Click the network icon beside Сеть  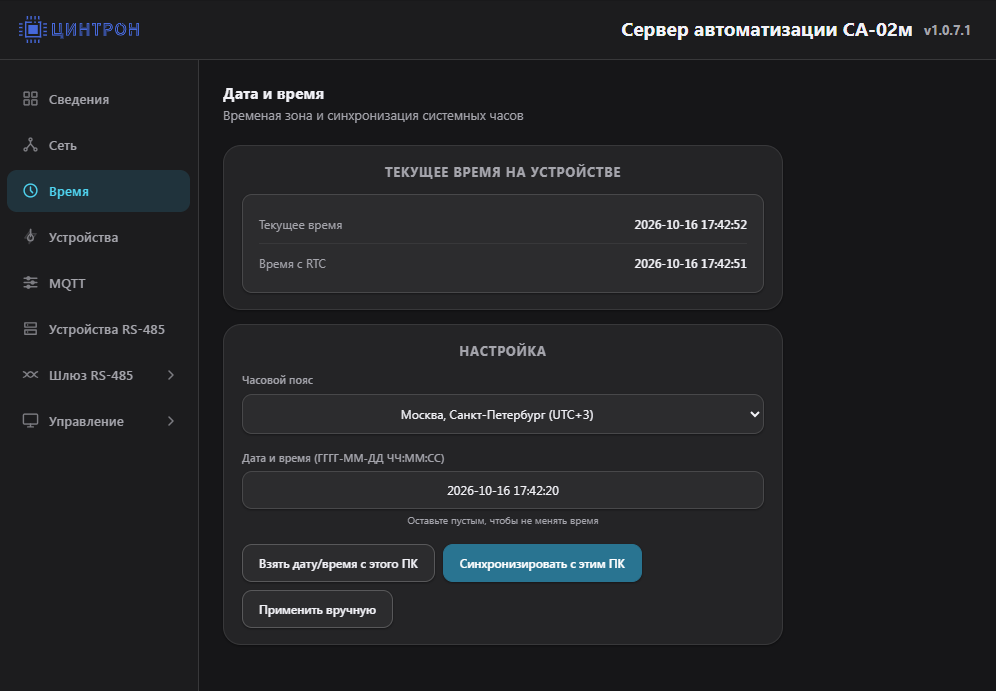click(30, 145)
